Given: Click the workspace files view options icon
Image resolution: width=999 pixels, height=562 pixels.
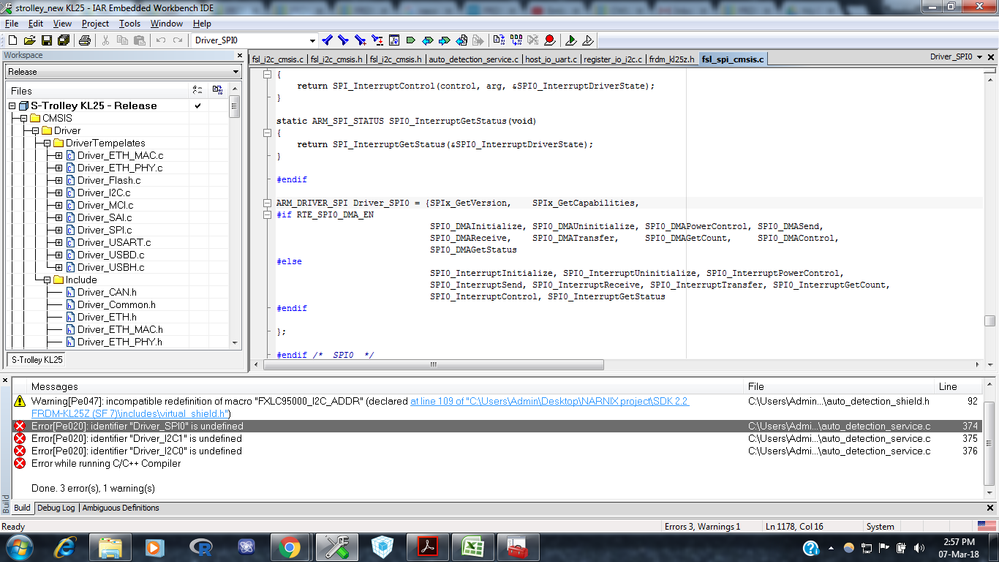Looking at the screenshot, I should 198,90.
